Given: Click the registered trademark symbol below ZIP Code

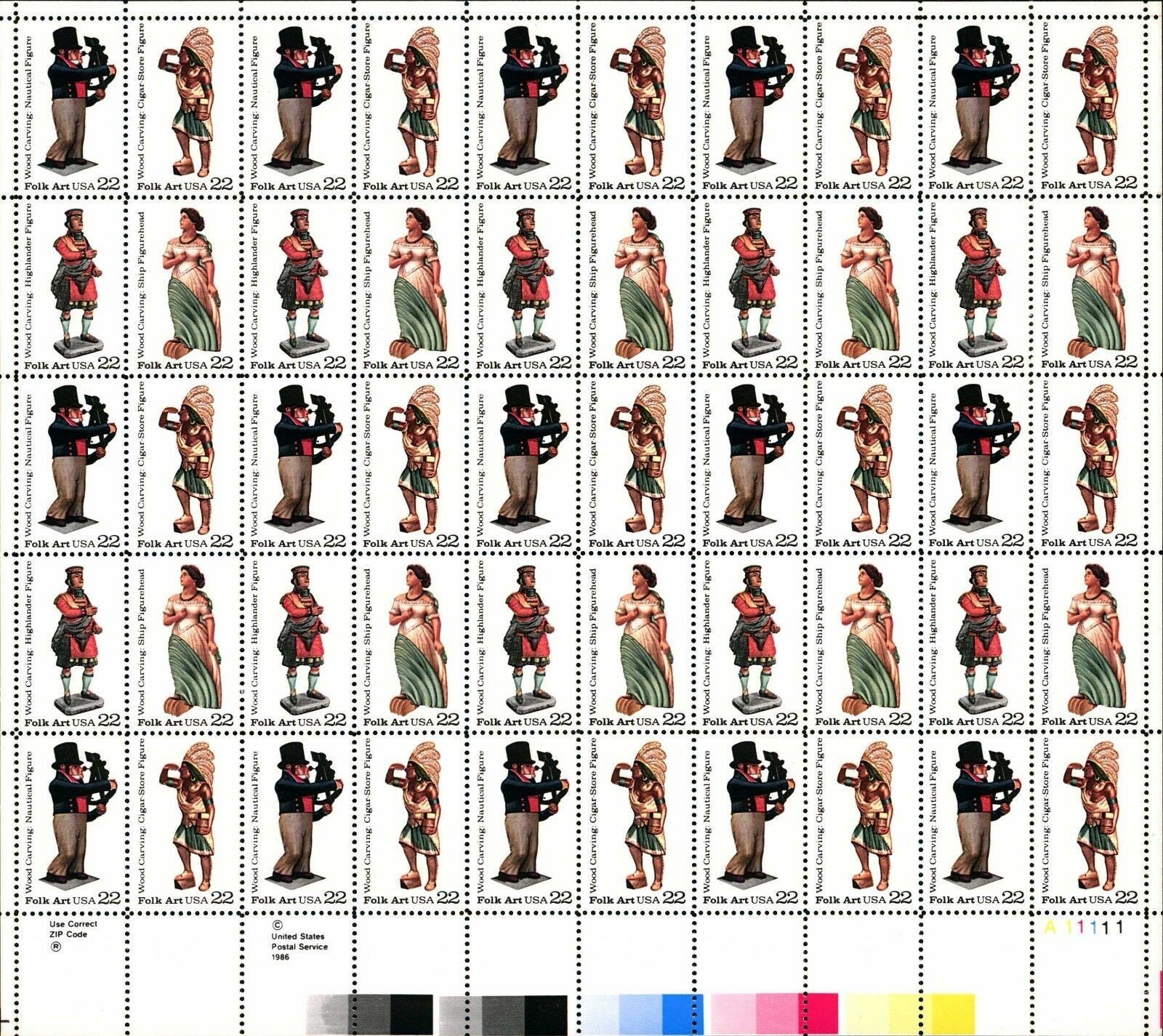Looking at the screenshot, I should (54, 946).
